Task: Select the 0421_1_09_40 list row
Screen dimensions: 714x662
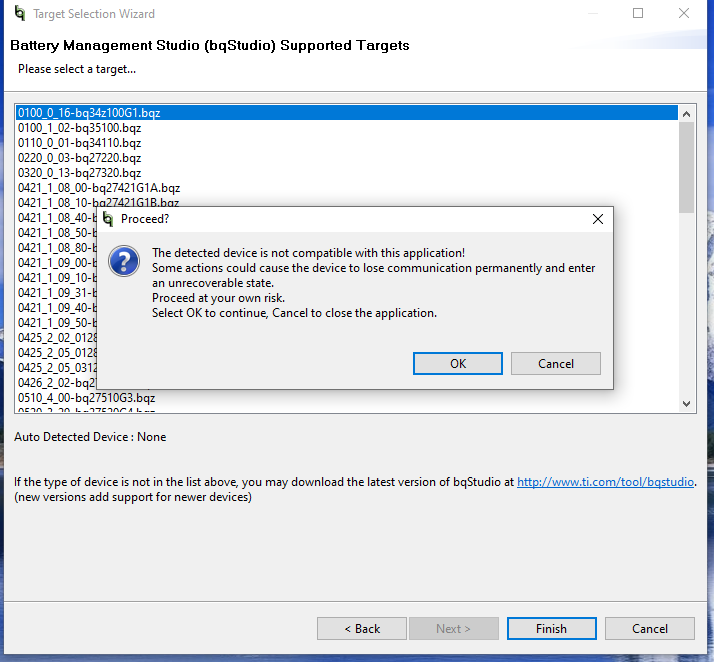Action: (56, 308)
